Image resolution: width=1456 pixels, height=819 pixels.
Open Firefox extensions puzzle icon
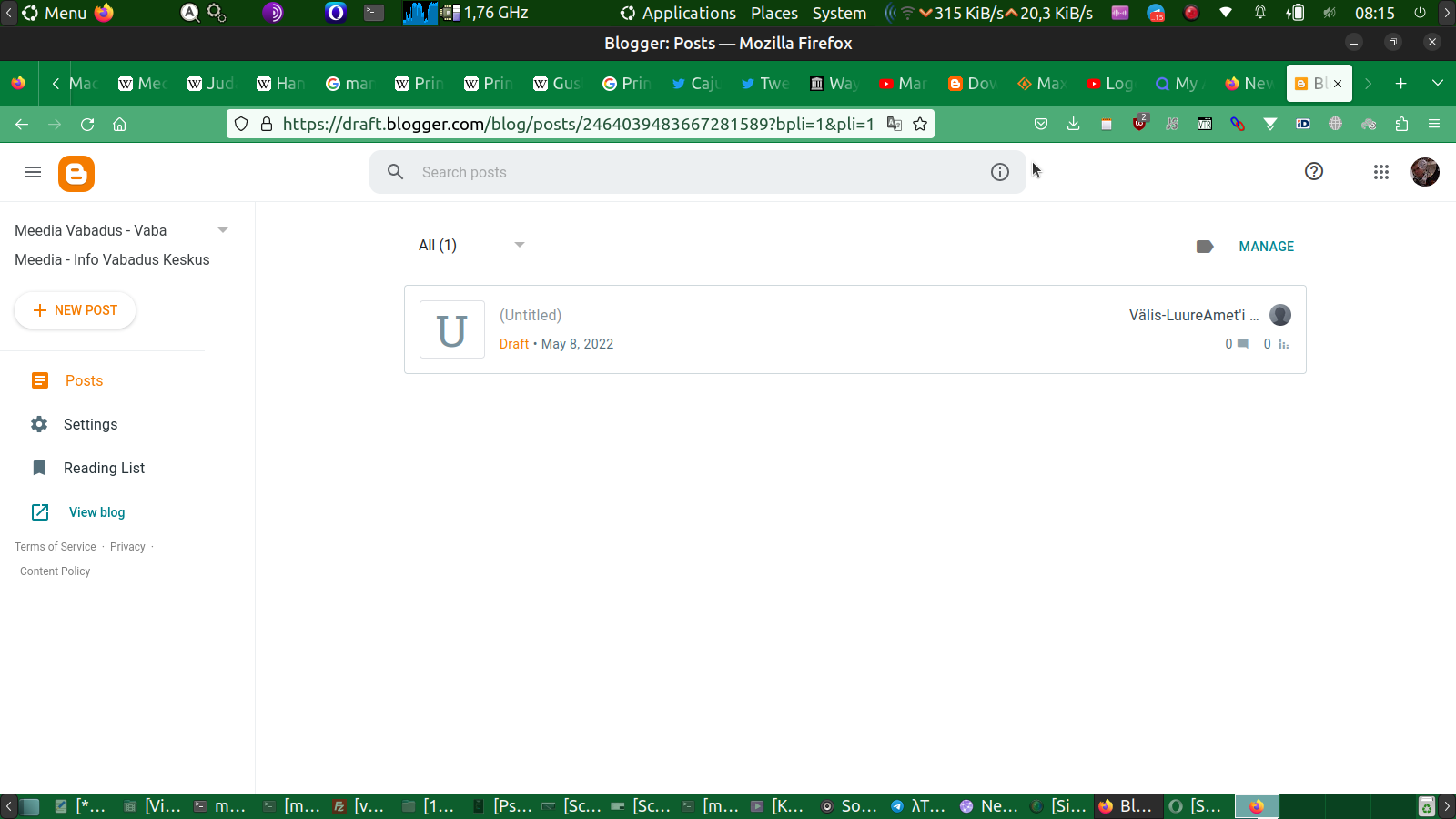(x=1401, y=124)
